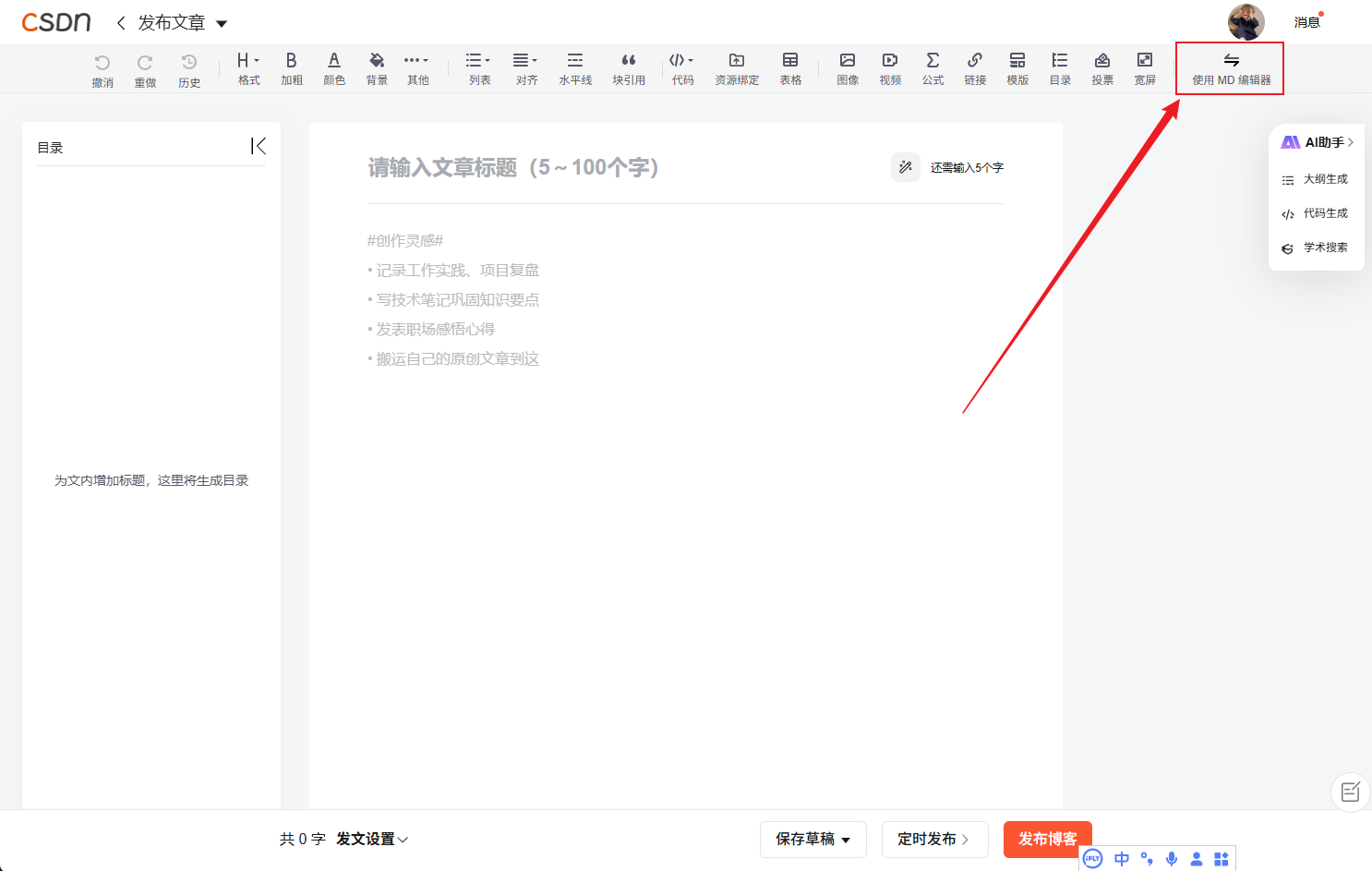The width and height of the screenshot is (1372, 871).
Task: Select 学术搜索 in AI assistant
Action: click(x=1315, y=248)
